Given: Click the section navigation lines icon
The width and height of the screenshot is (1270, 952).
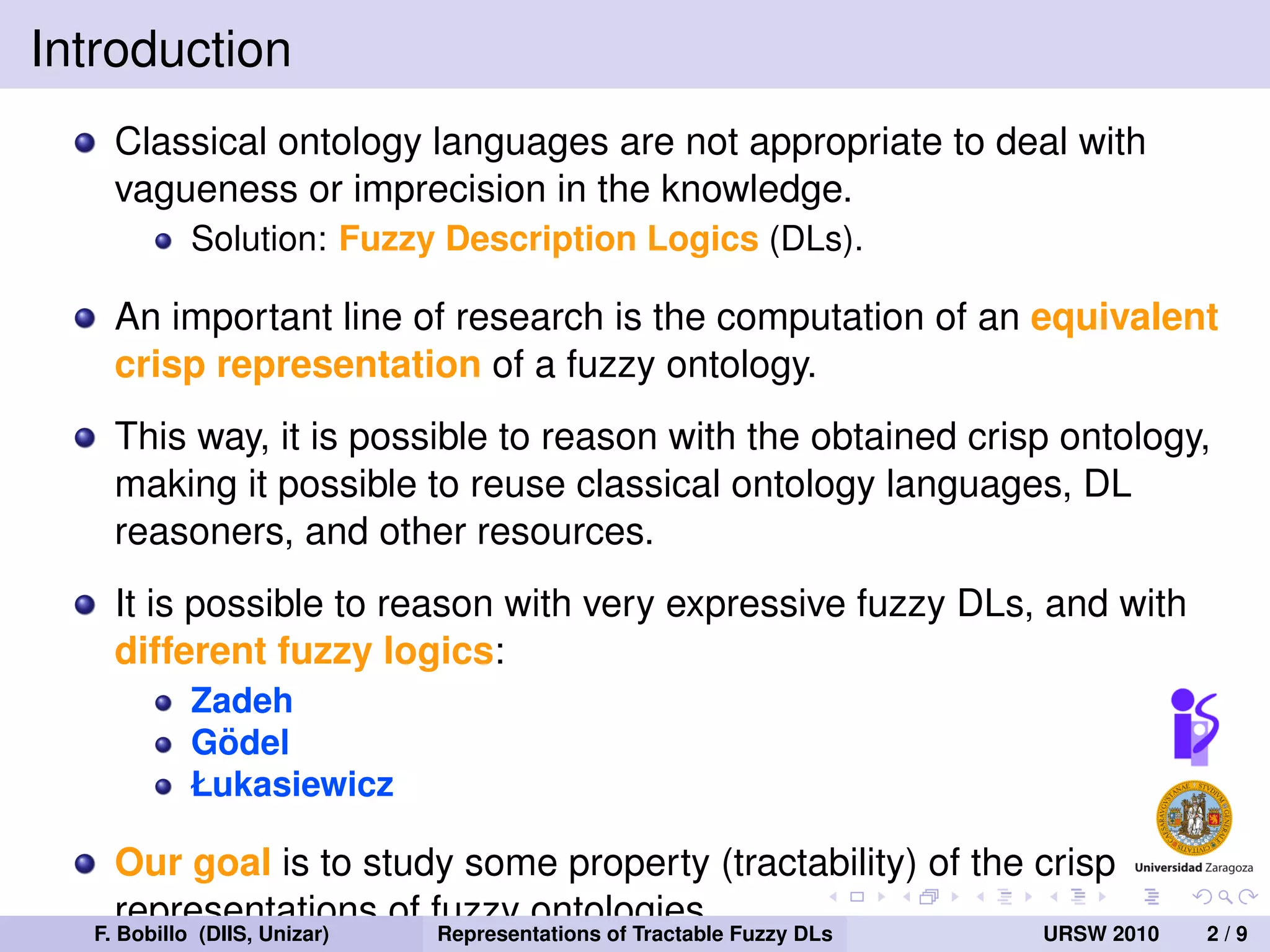Looking at the screenshot, I should click(1078, 896).
